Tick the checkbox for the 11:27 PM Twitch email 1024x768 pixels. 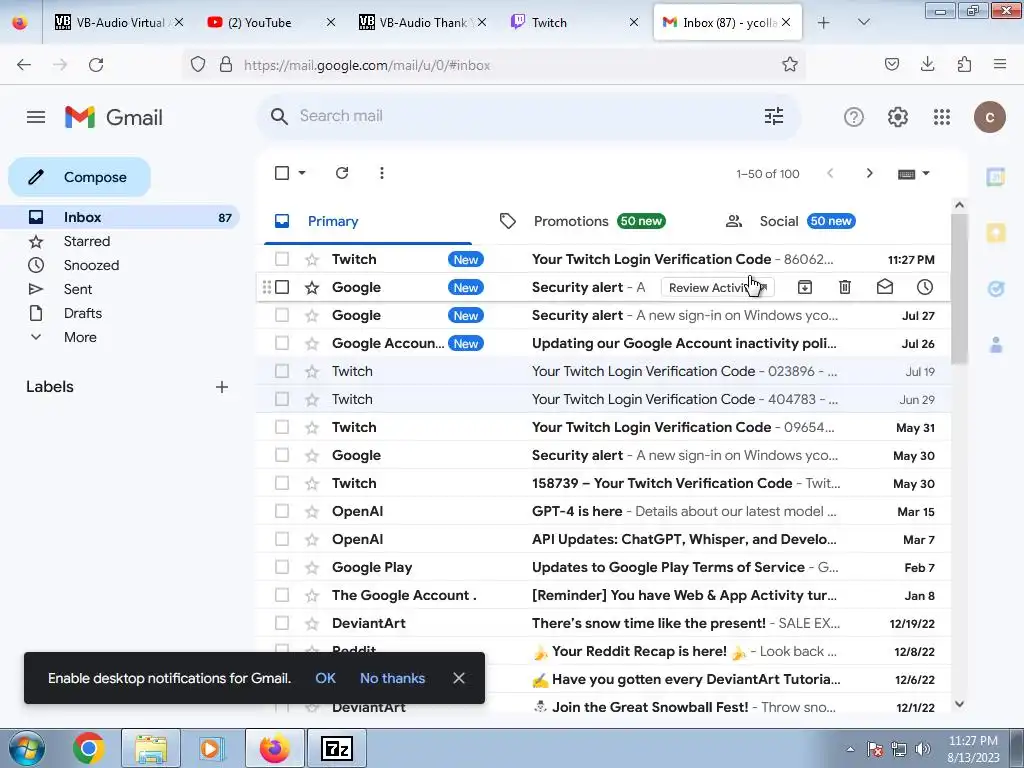[x=281, y=259]
